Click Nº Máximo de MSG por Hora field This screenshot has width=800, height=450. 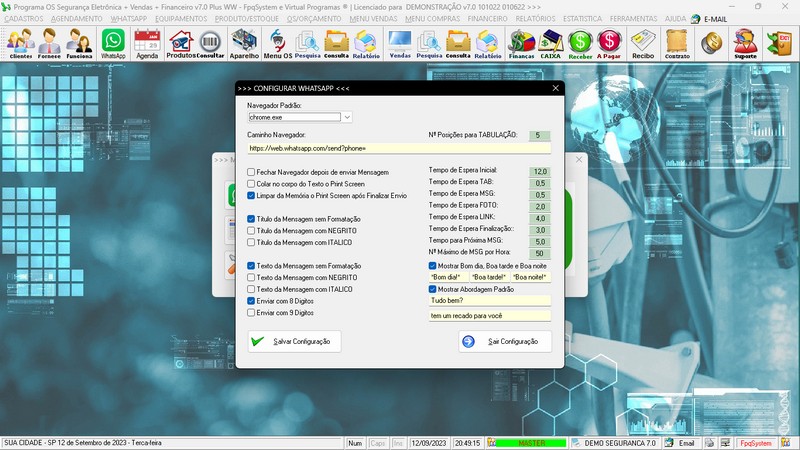pos(539,254)
